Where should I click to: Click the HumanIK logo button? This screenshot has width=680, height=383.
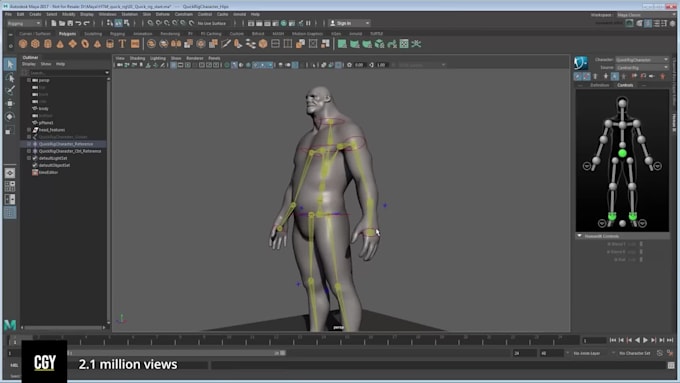tap(581, 63)
